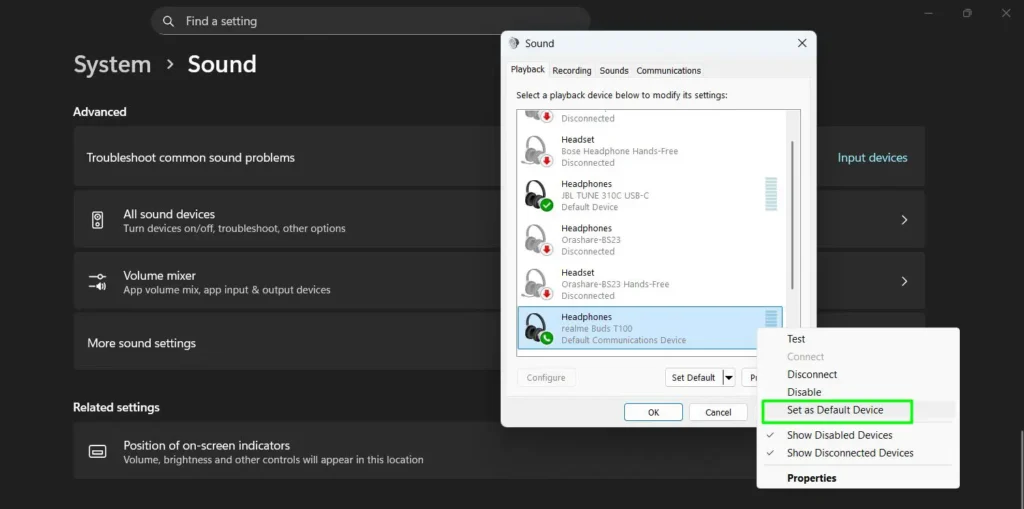Click the JBL TUNE 310C volume level meter

771,193
